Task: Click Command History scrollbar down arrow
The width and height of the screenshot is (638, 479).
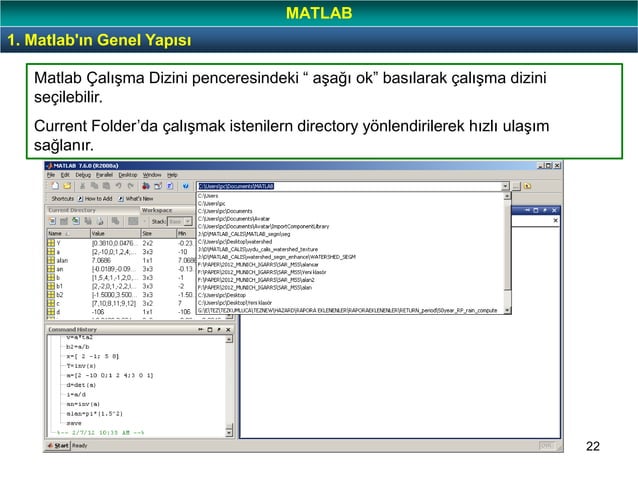Action: click(x=229, y=433)
